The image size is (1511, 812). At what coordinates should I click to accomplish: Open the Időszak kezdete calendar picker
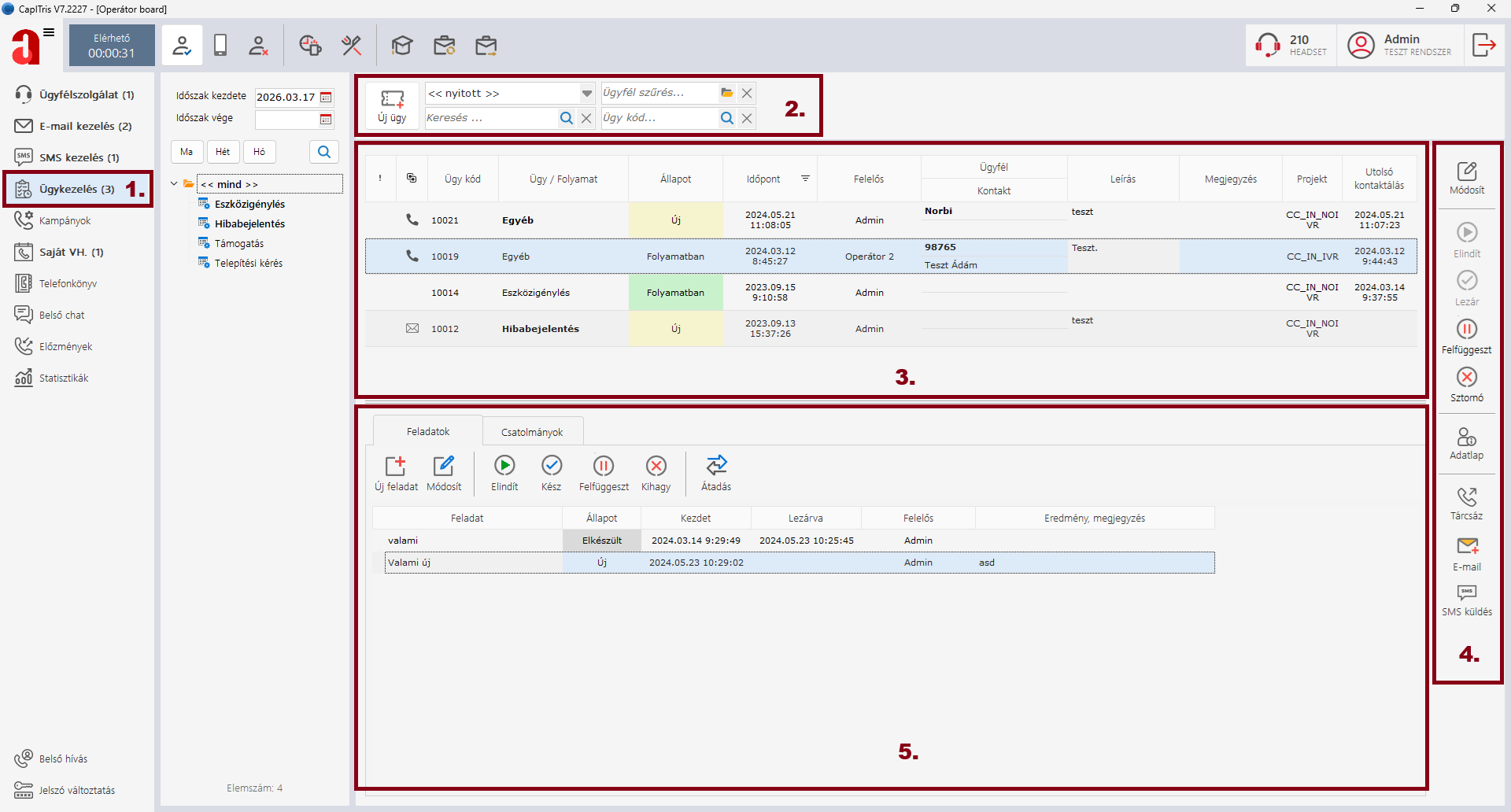326,98
